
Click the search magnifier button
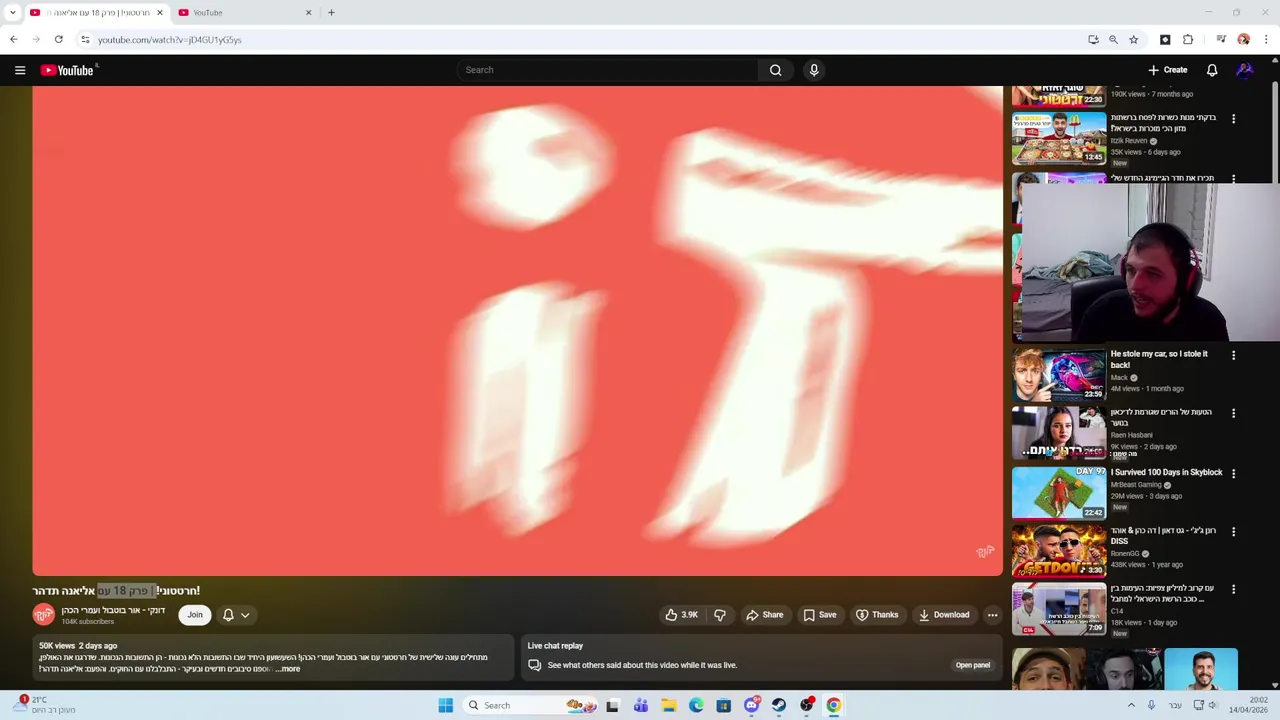tap(775, 70)
